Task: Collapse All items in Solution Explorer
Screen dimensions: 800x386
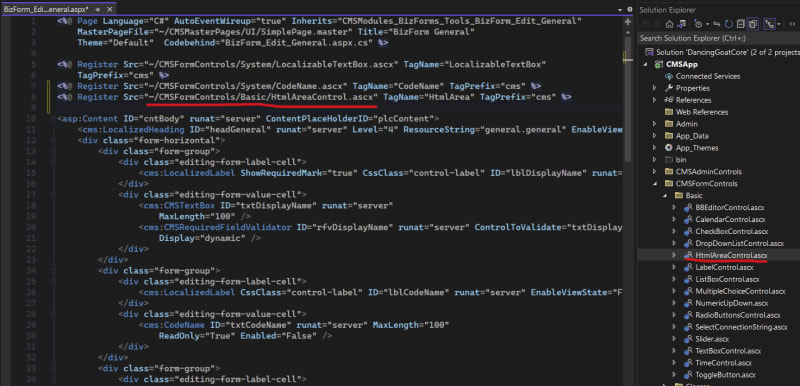Action: pyautogui.click(x=741, y=24)
